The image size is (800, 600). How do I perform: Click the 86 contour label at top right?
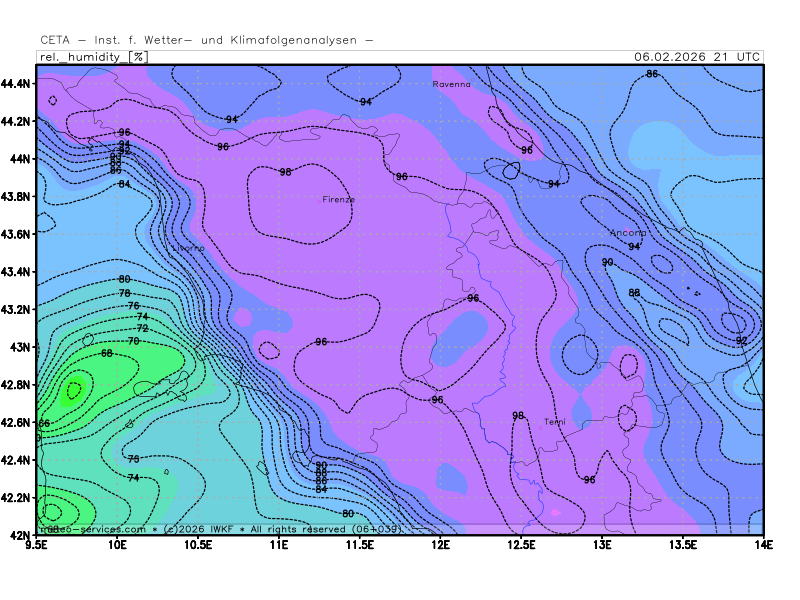[652, 74]
